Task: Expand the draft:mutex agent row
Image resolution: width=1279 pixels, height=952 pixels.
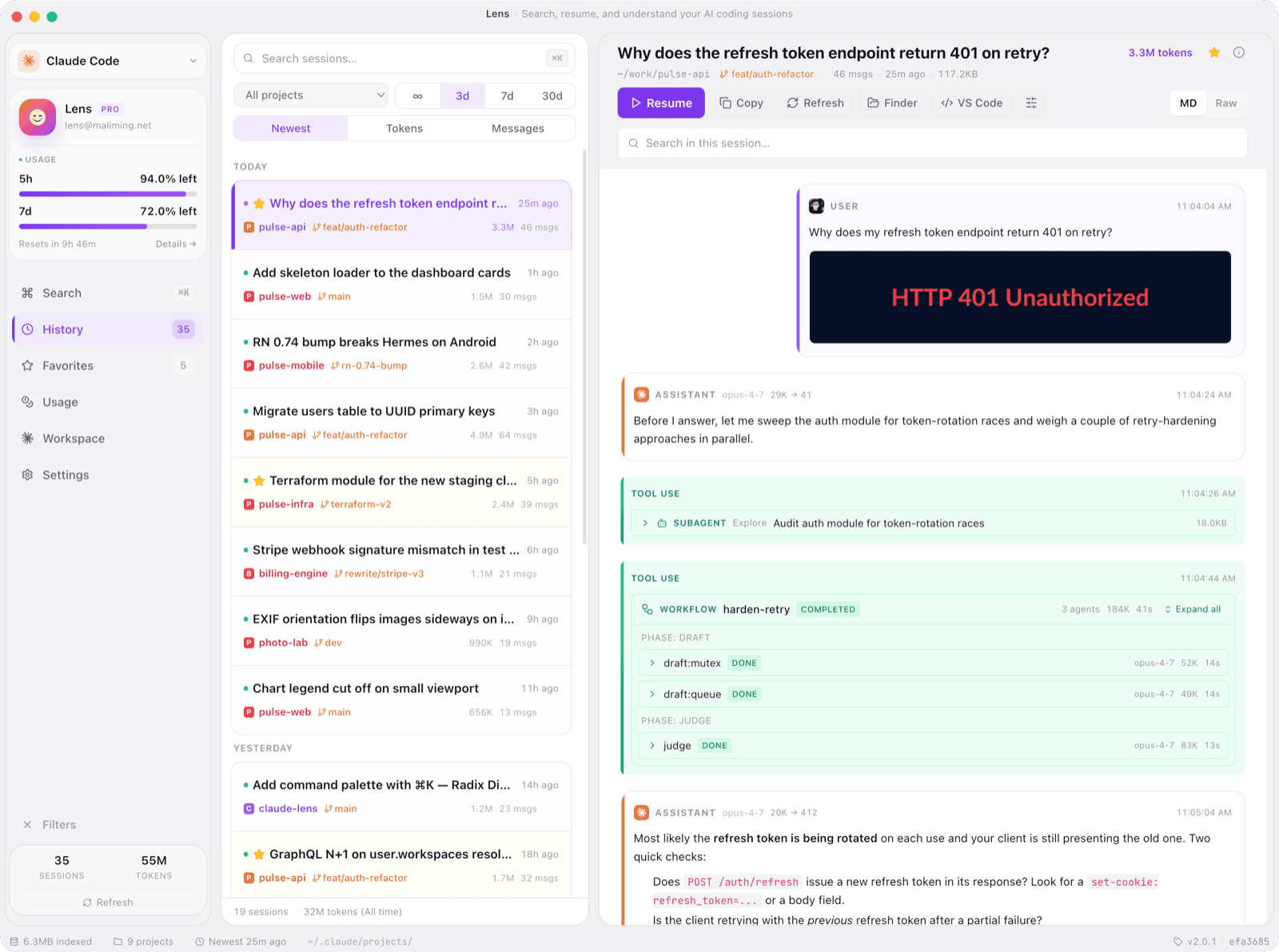Action: 933,663
